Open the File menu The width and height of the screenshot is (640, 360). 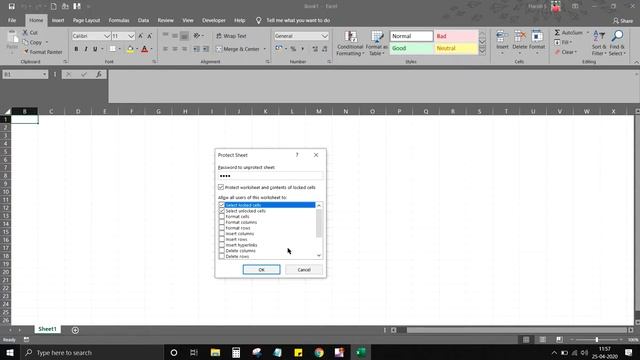click(12, 20)
